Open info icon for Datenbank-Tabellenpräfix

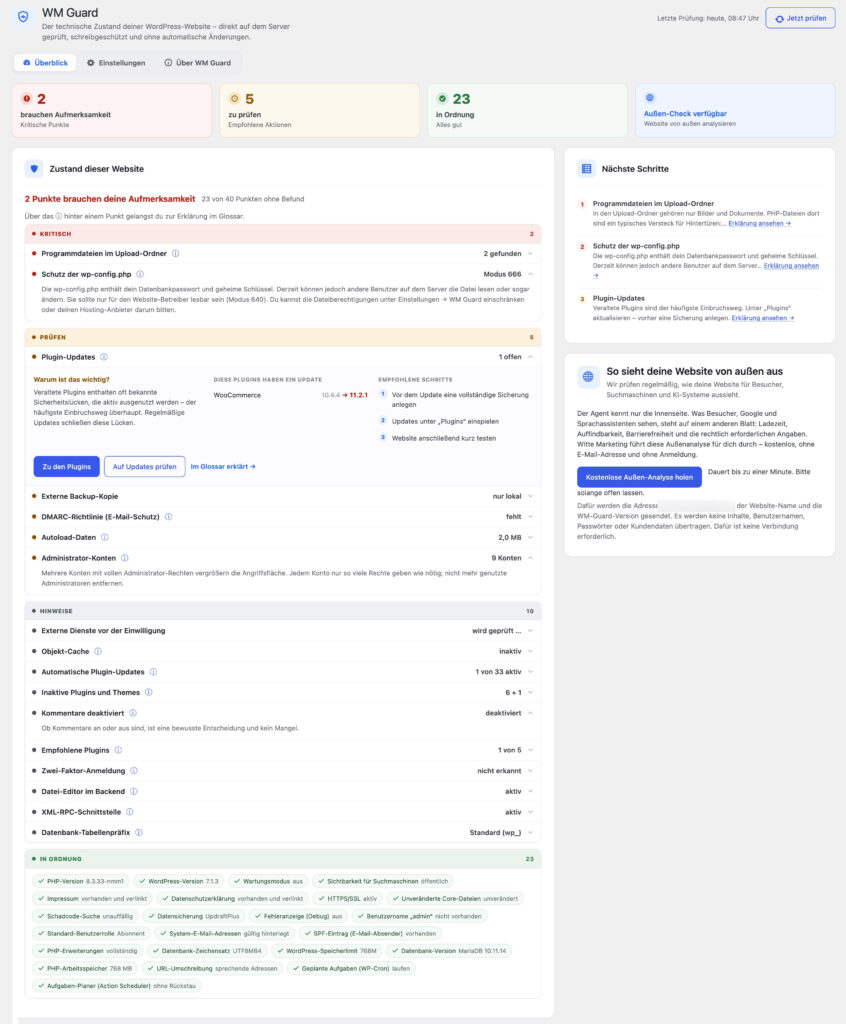(x=139, y=833)
